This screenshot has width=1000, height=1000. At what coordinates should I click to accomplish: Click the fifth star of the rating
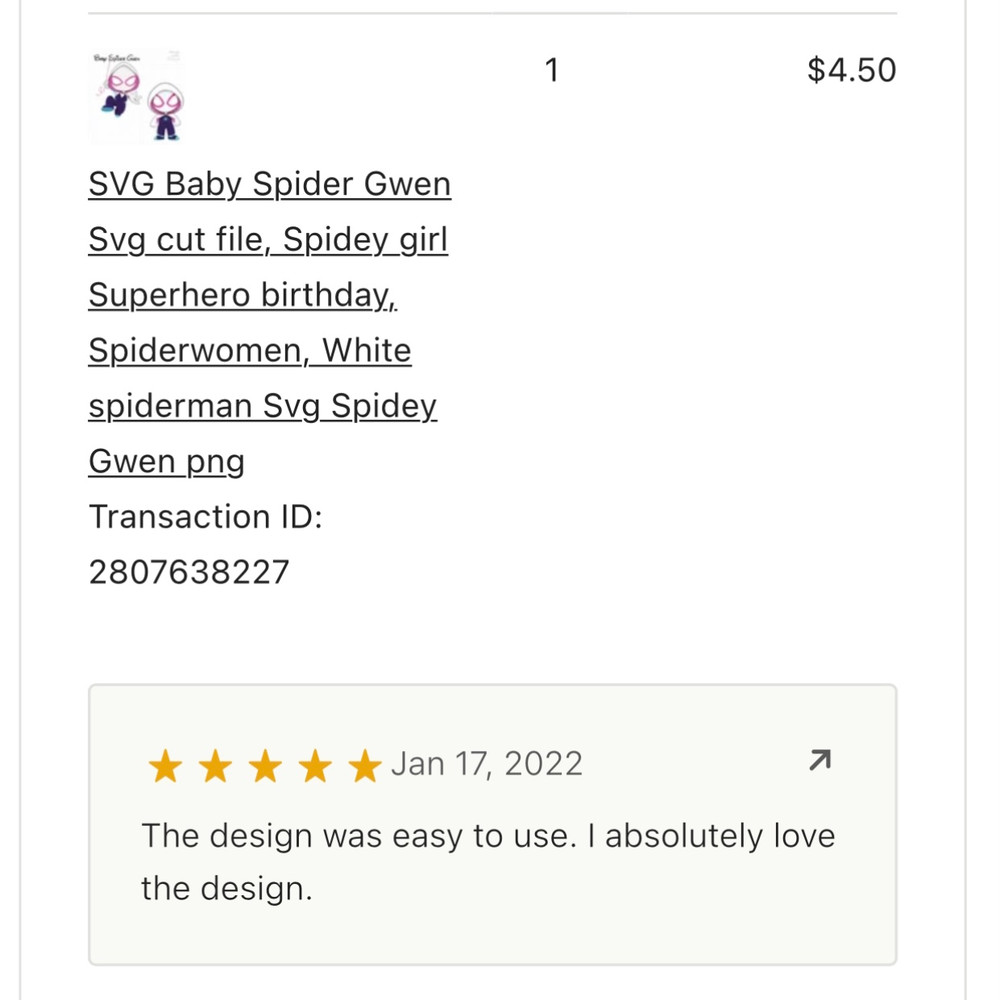(365, 767)
